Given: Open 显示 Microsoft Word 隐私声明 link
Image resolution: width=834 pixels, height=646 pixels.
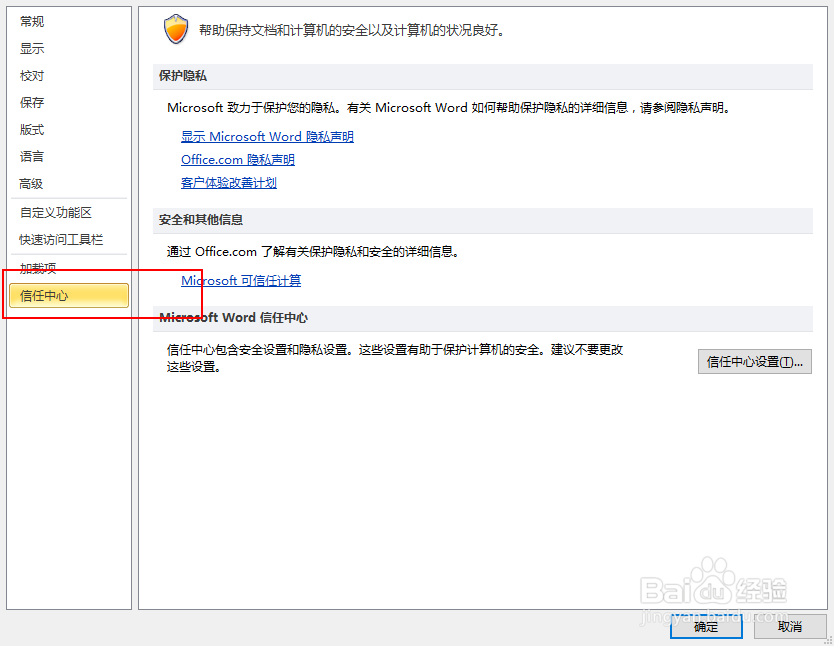Looking at the screenshot, I should coord(267,137).
